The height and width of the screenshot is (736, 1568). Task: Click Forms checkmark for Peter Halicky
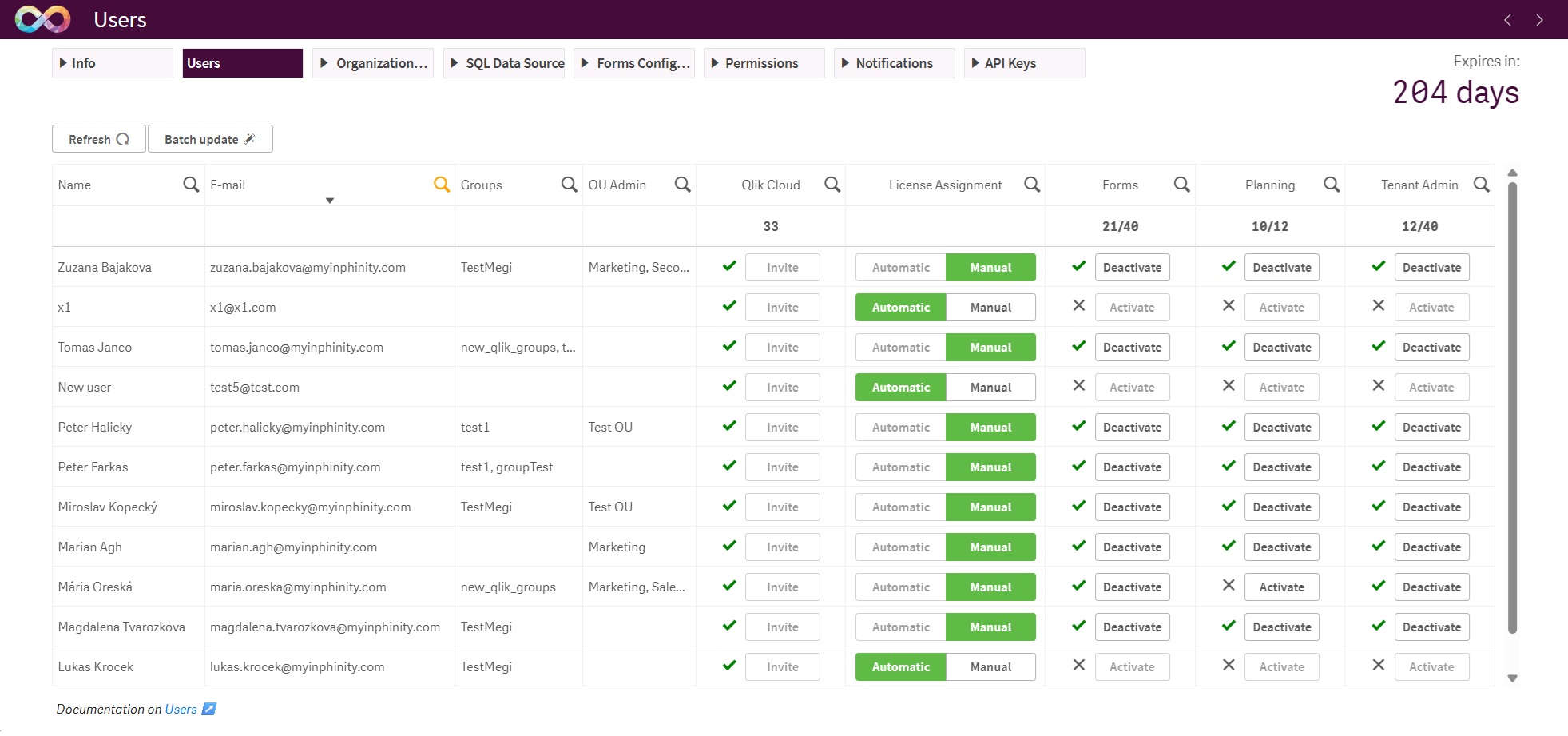coord(1079,426)
